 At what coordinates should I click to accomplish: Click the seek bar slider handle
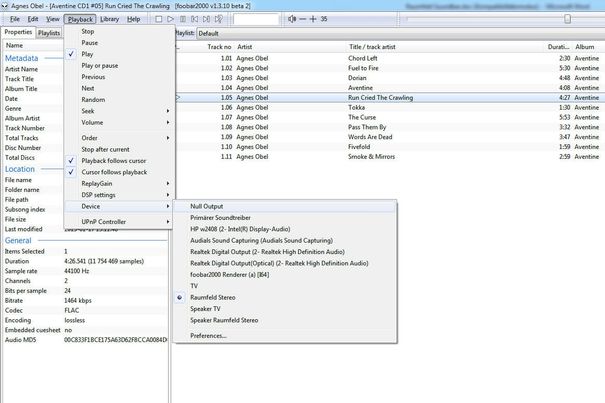(568, 19)
